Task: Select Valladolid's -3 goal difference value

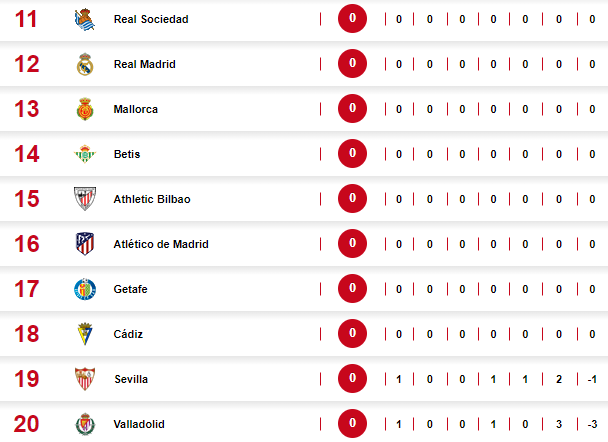Action: 592,424
